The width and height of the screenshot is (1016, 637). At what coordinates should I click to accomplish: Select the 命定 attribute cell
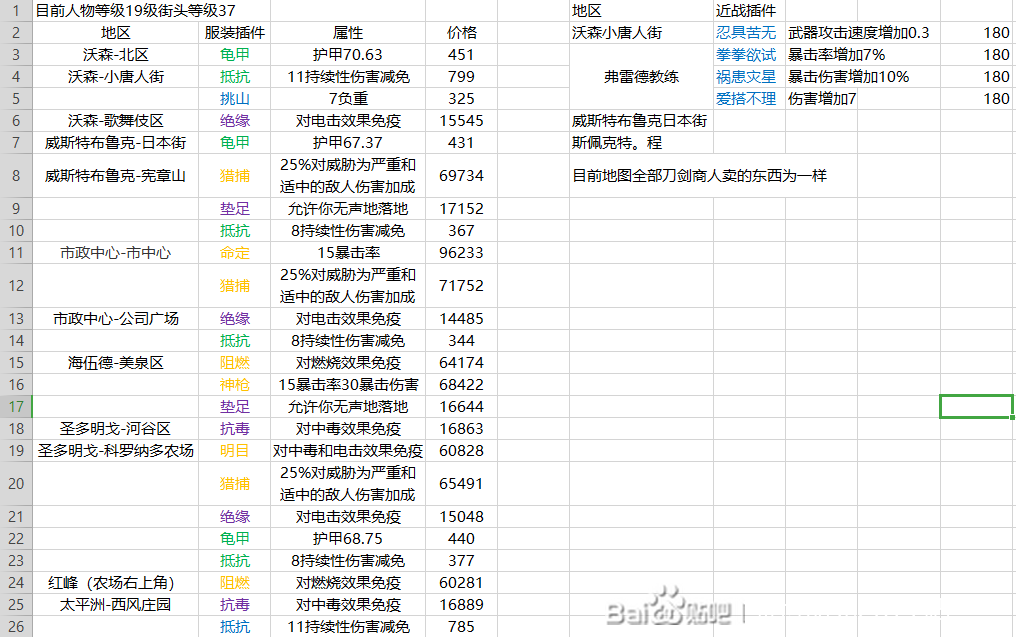233,253
